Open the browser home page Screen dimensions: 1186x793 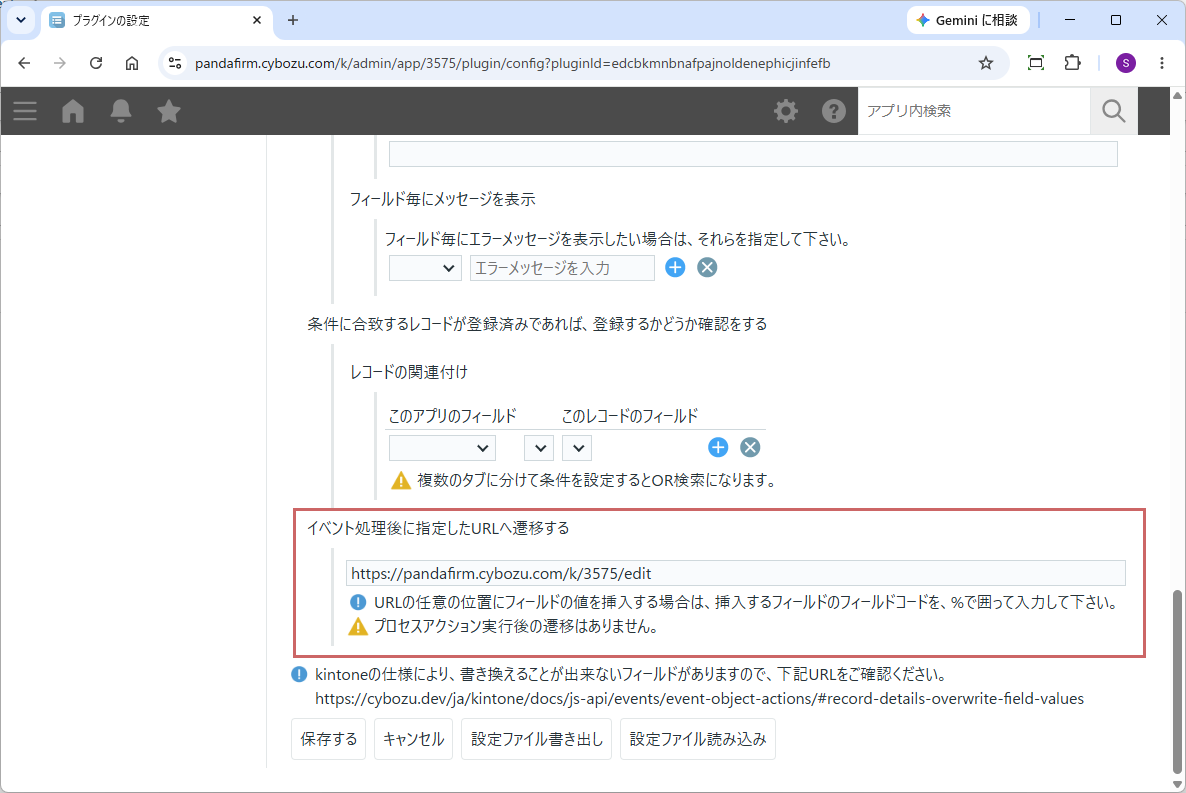coord(132,63)
